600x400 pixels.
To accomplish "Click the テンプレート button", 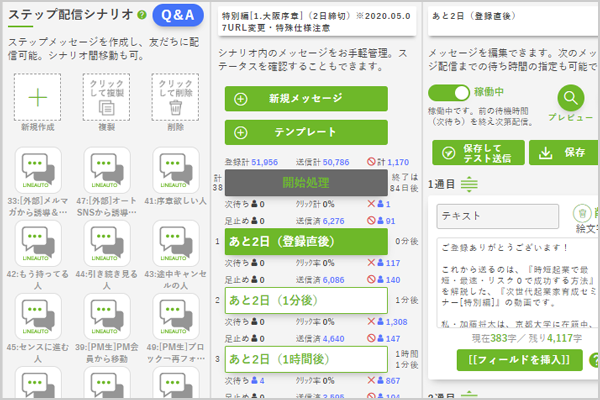I will 305,132.
